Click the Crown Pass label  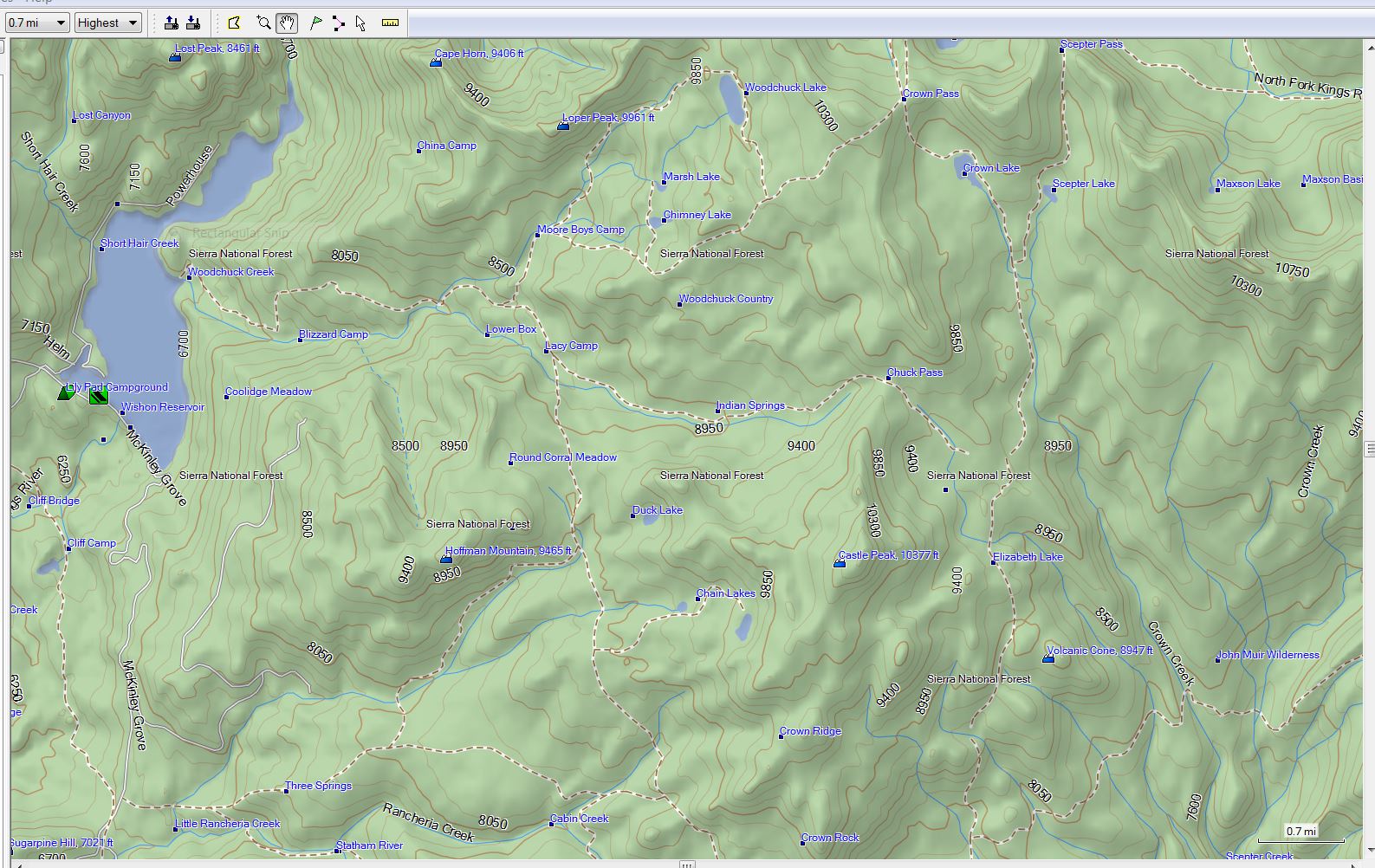pyautogui.click(x=931, y=94)
